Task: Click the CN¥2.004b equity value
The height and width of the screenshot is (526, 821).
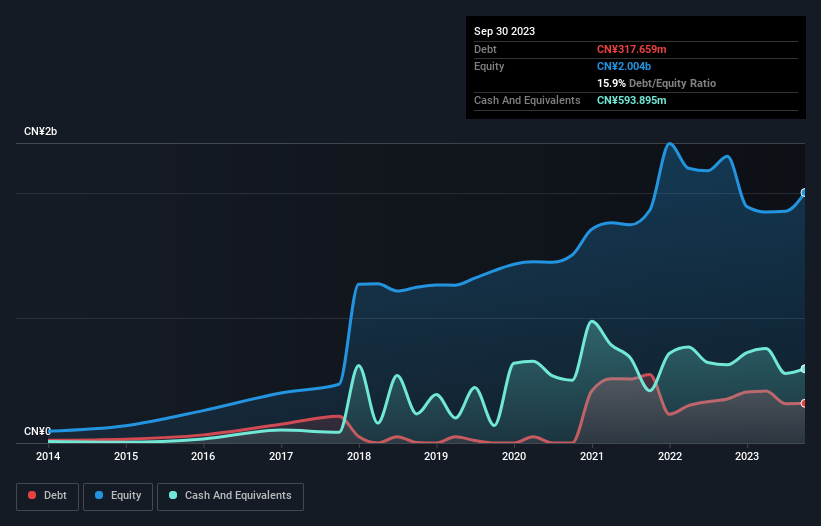Action: point(624,66)
